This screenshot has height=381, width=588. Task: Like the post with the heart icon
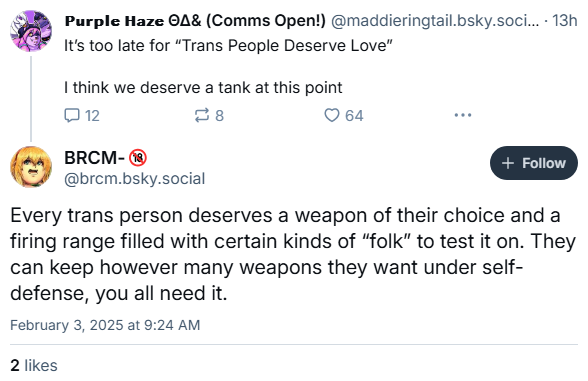click(332, 115)
